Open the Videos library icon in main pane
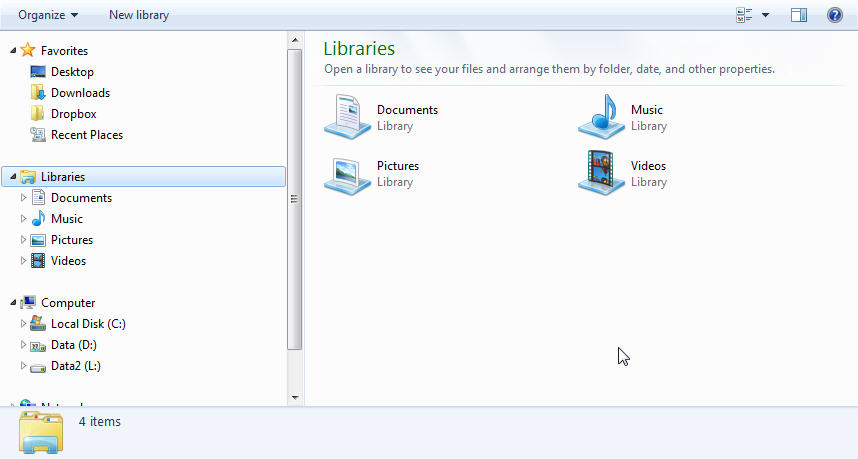Viewport: 858px width, 459px height. click(x=601, y=173)
